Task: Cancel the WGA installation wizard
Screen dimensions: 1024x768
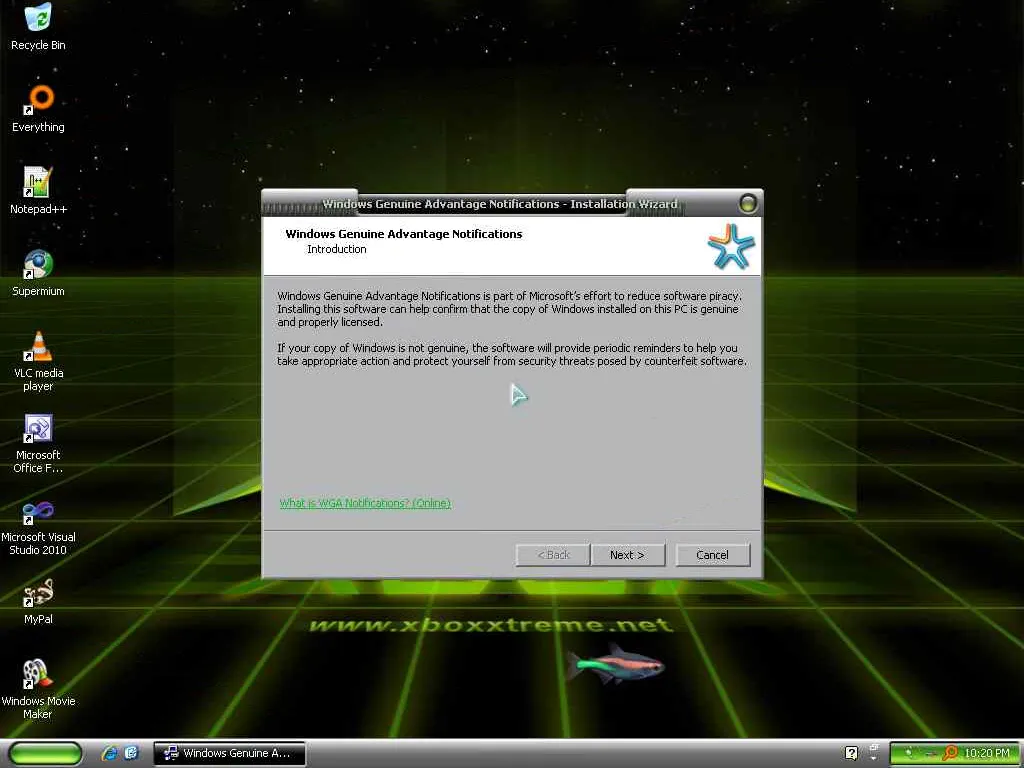Action: point(712,555)
